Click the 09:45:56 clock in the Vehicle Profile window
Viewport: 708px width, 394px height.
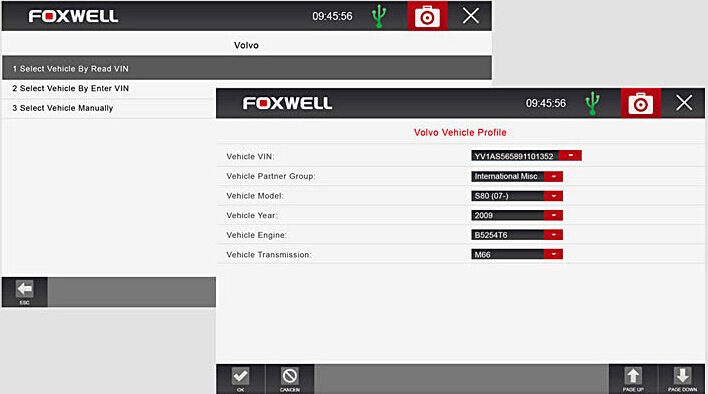(x=545, y=103)
